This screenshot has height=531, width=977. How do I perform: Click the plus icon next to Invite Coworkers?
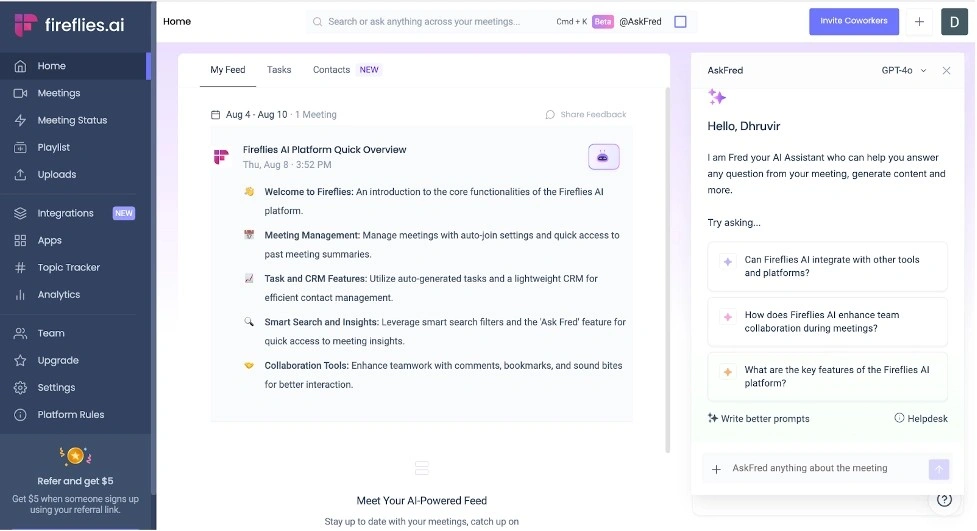click(919, 21)
